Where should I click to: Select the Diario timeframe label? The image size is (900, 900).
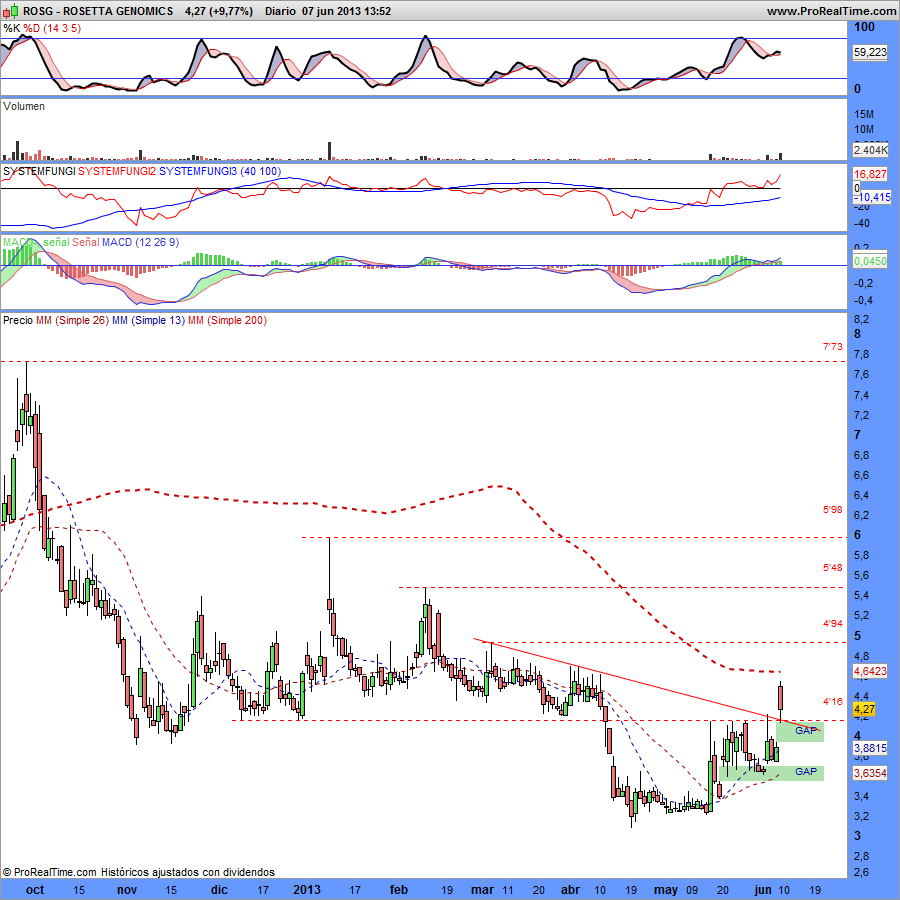(x=280, y=11)
